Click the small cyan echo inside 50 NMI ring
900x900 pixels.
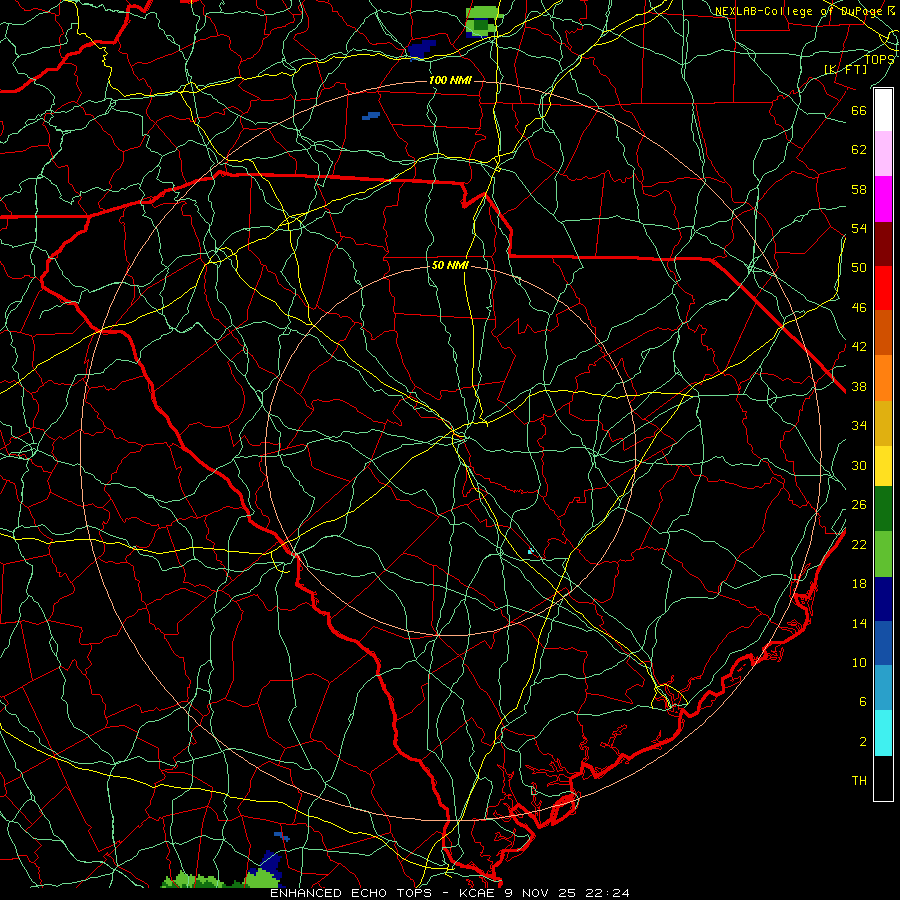point(531,552)
